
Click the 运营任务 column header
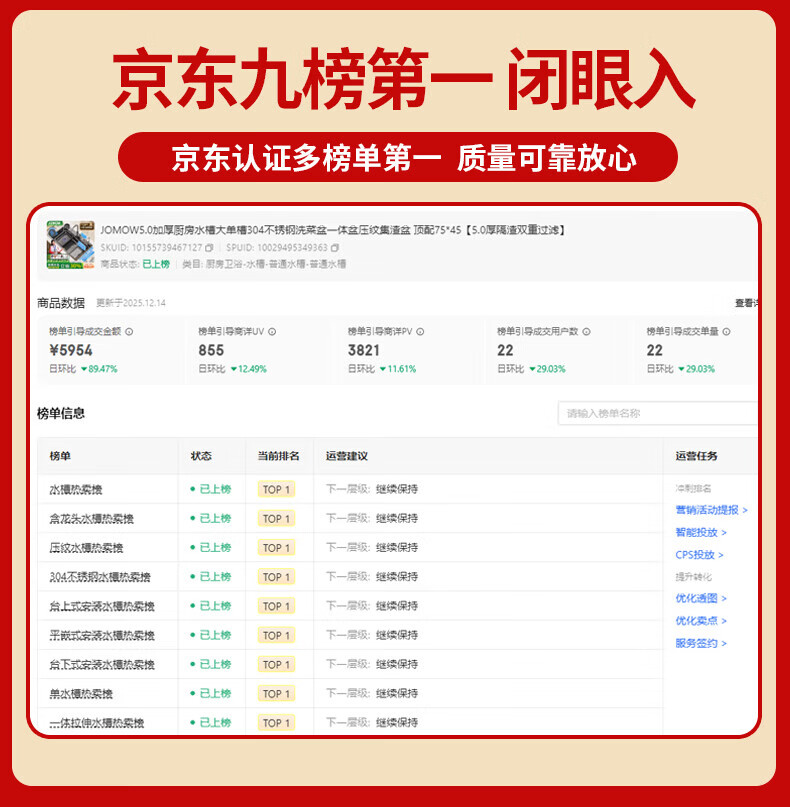point(696,456)
